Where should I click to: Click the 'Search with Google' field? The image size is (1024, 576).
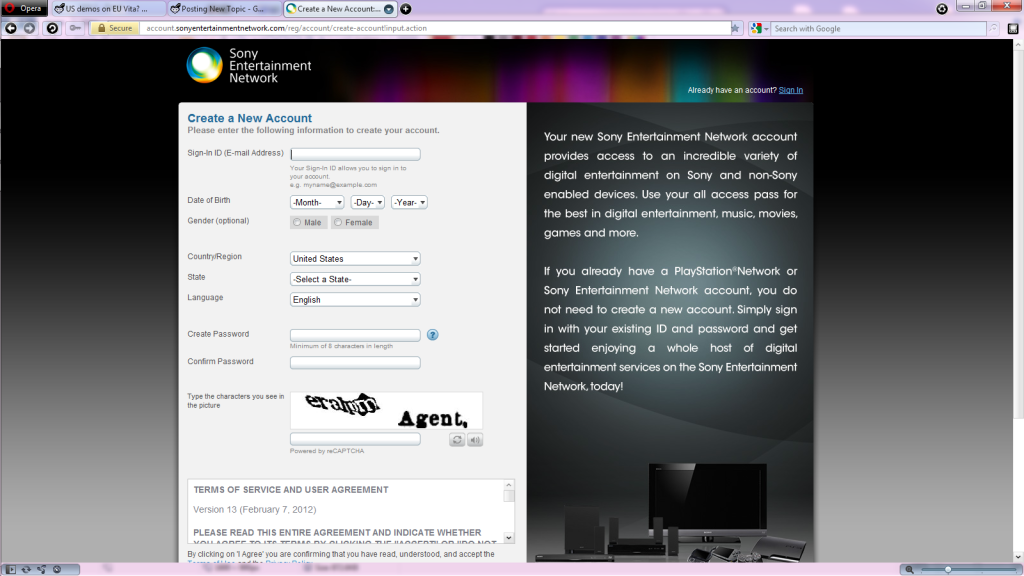[x=878, y=28]
